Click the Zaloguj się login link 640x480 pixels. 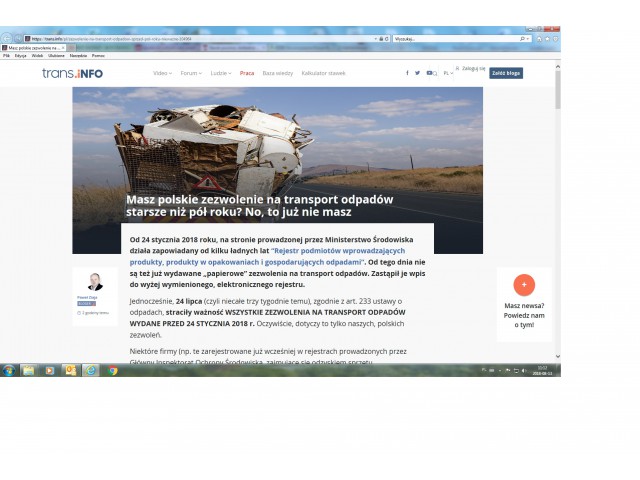pos(474,69)
